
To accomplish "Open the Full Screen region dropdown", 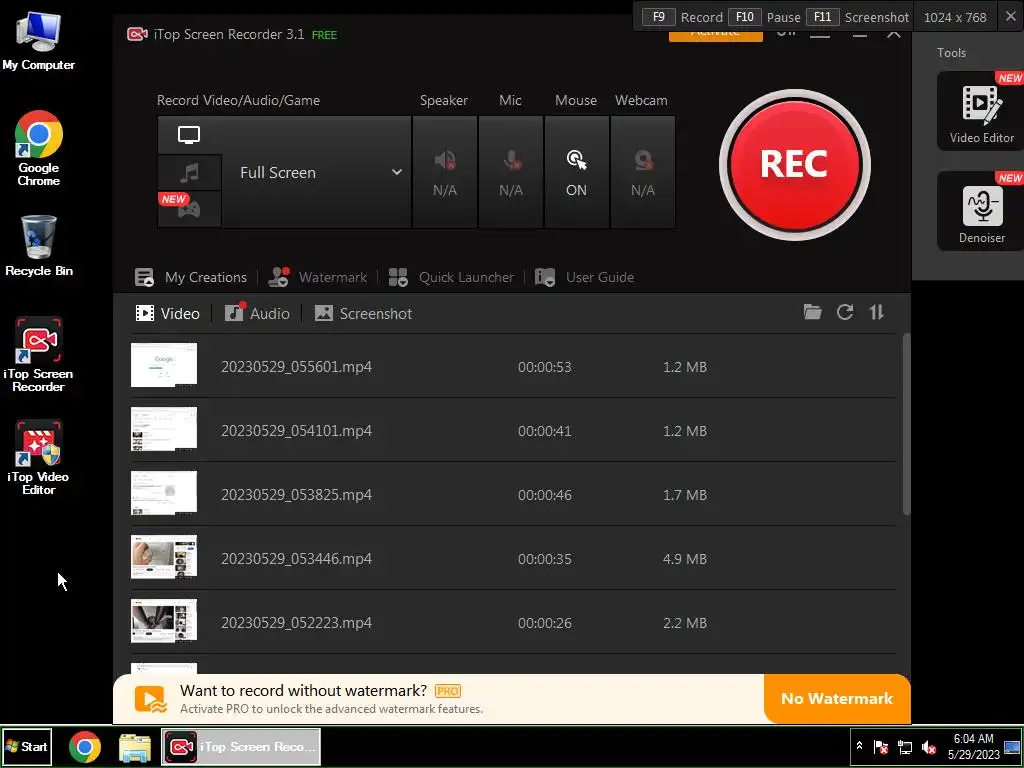I will (317, 172).
